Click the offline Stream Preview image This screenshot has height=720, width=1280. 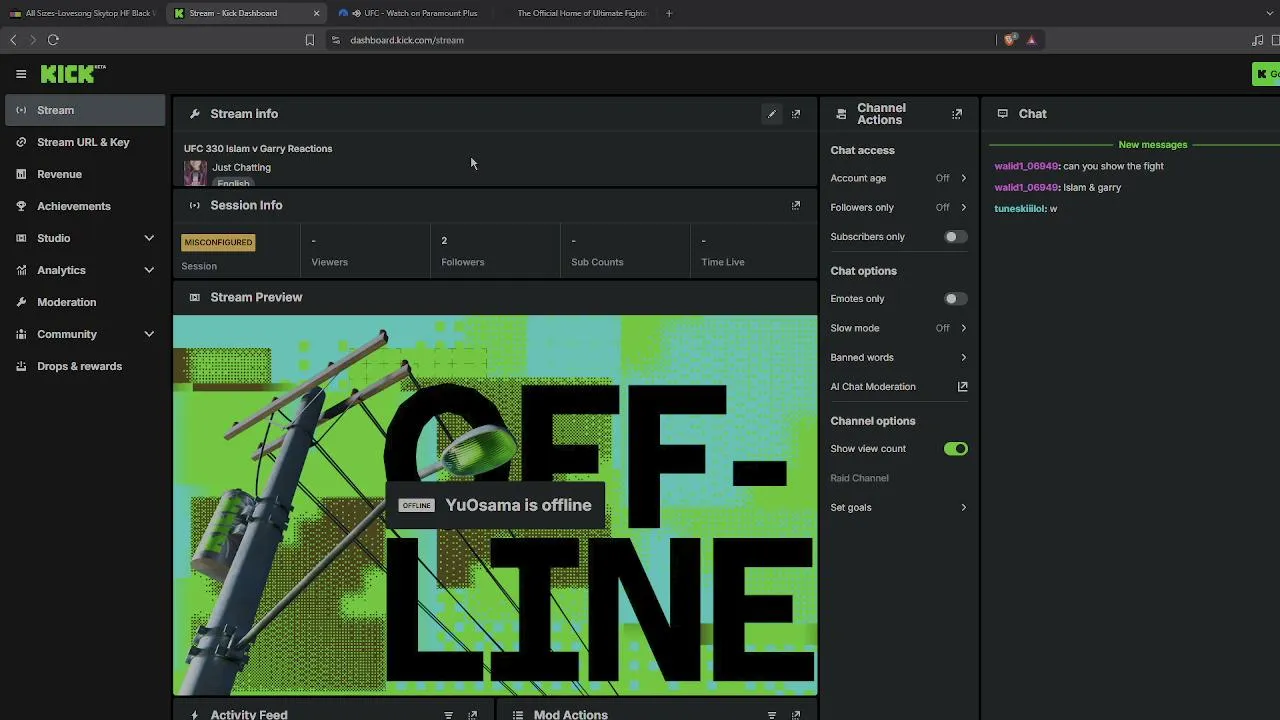(495, 505)
